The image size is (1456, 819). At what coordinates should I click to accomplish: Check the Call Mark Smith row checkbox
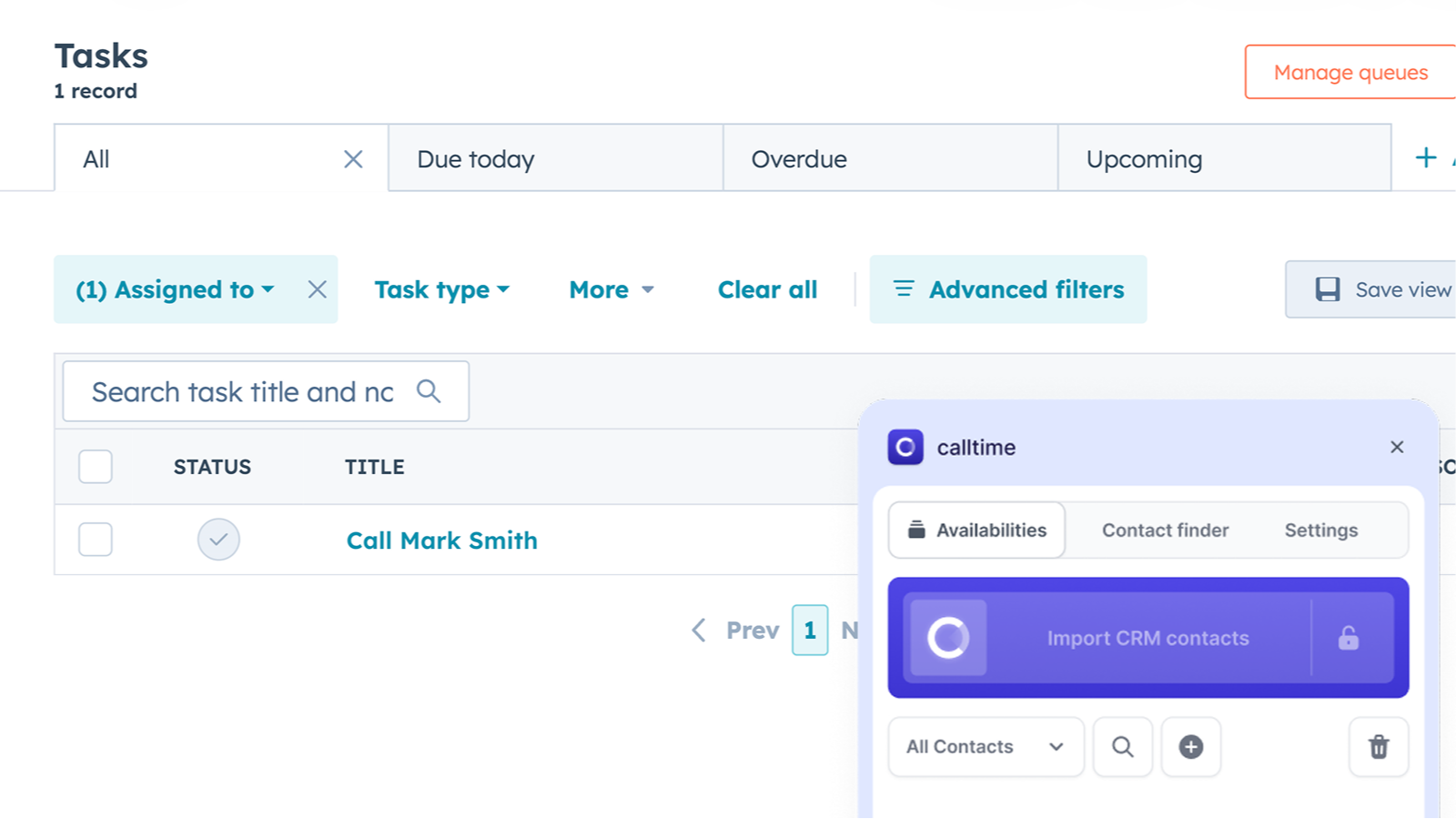click(x=96, y=540)
